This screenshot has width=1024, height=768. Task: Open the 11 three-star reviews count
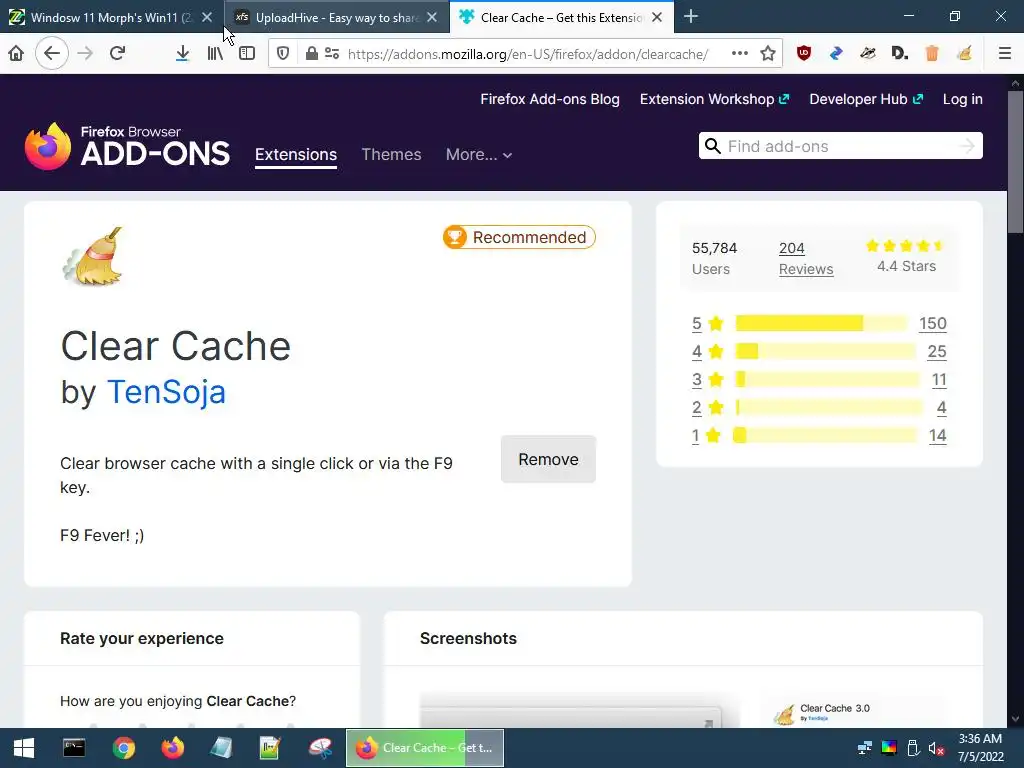[939, 379]
